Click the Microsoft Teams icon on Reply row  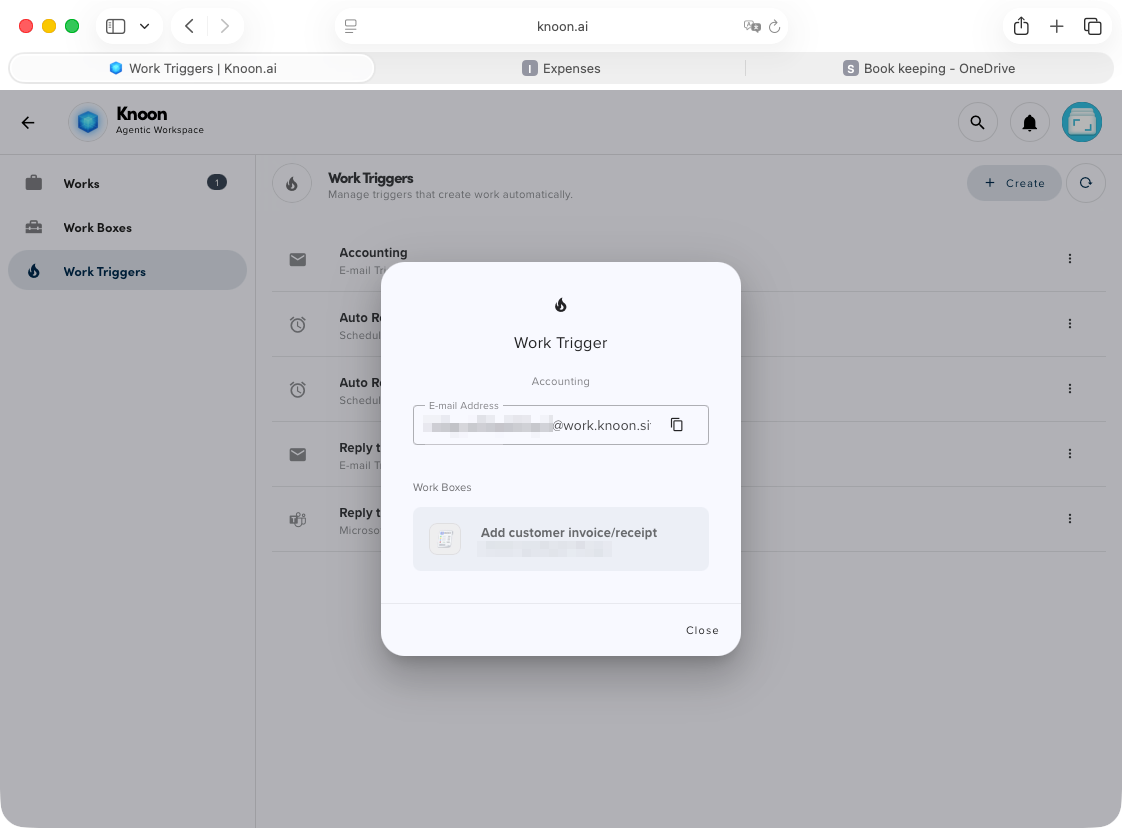[297, 519]
